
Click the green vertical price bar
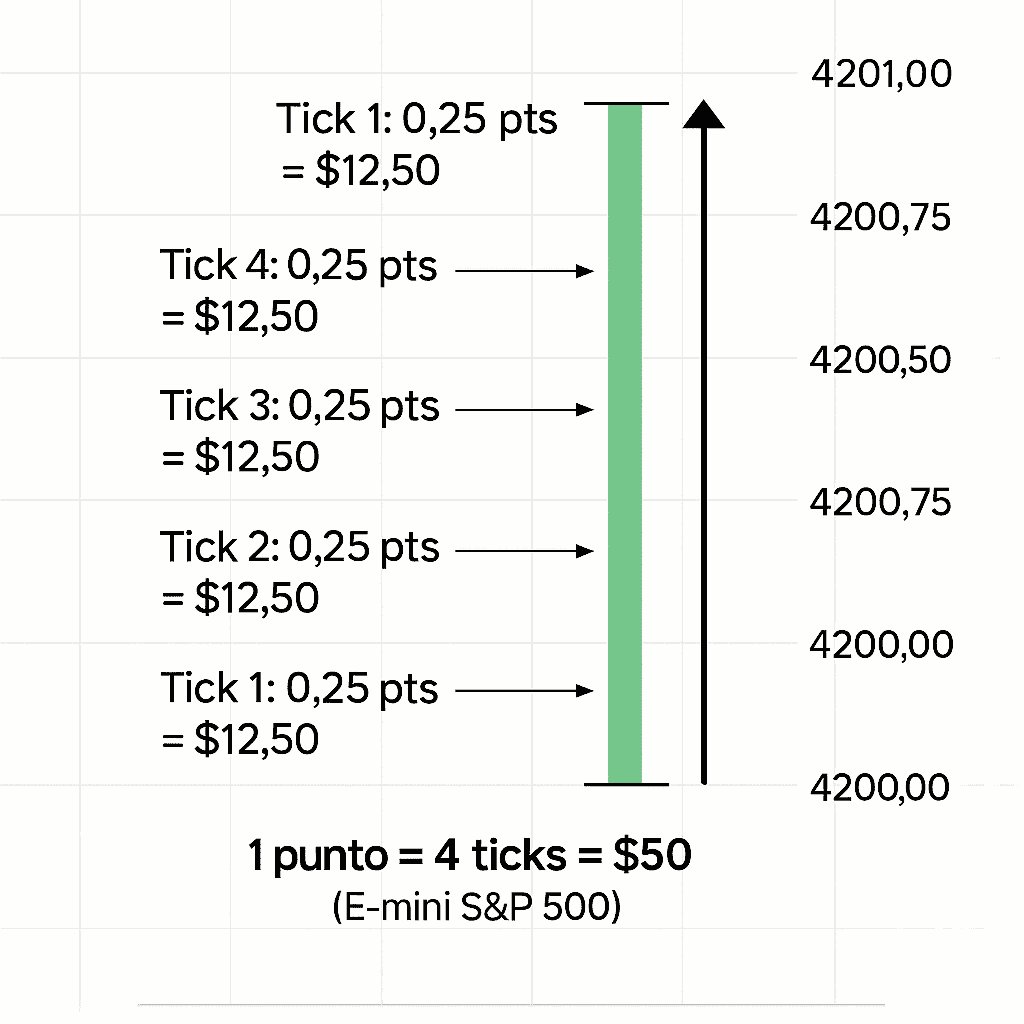[625, 440]
